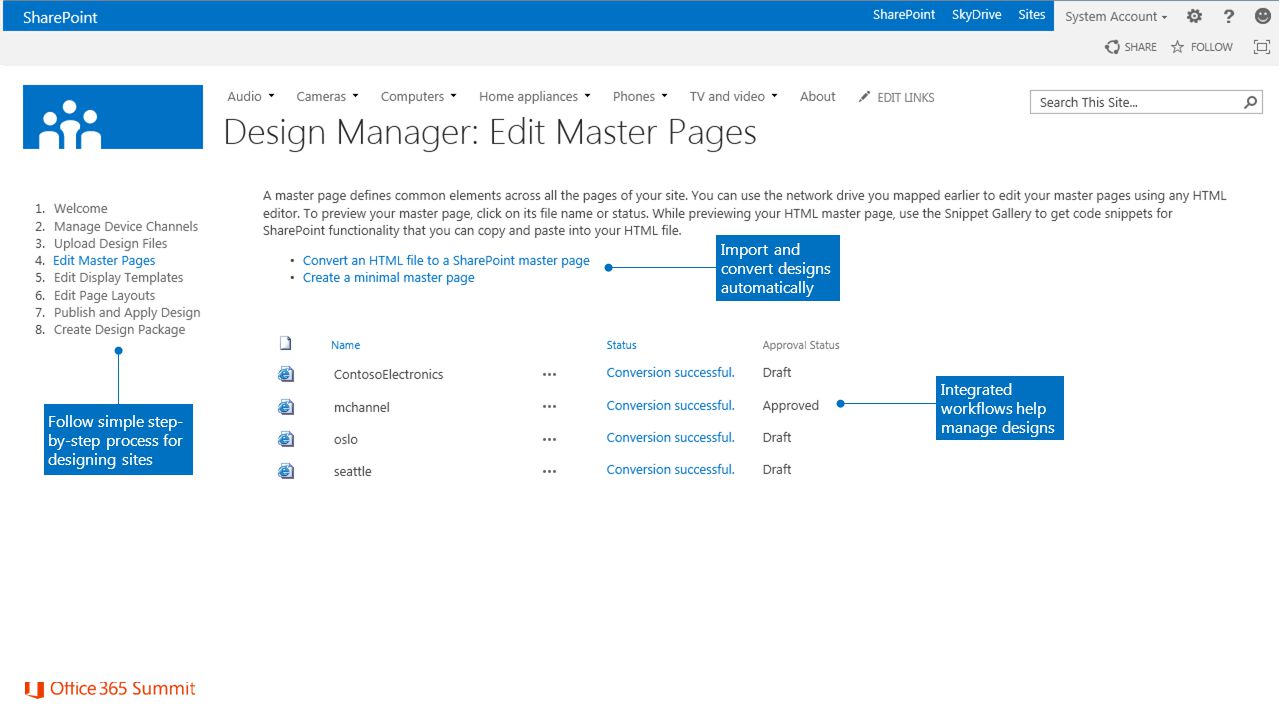Open step 2 Manage Device Channels
1280x720 pixels.
(126, 227)
